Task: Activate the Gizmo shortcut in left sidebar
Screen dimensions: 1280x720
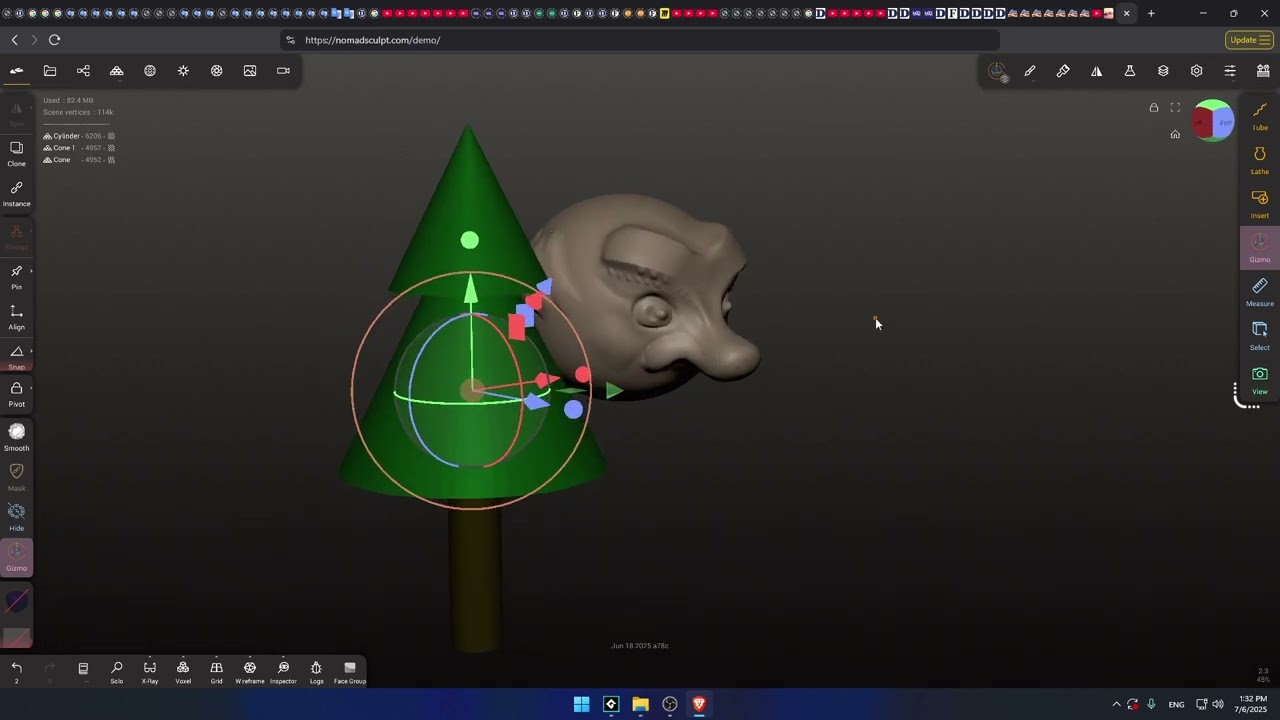Action: [x=17, y=557]
